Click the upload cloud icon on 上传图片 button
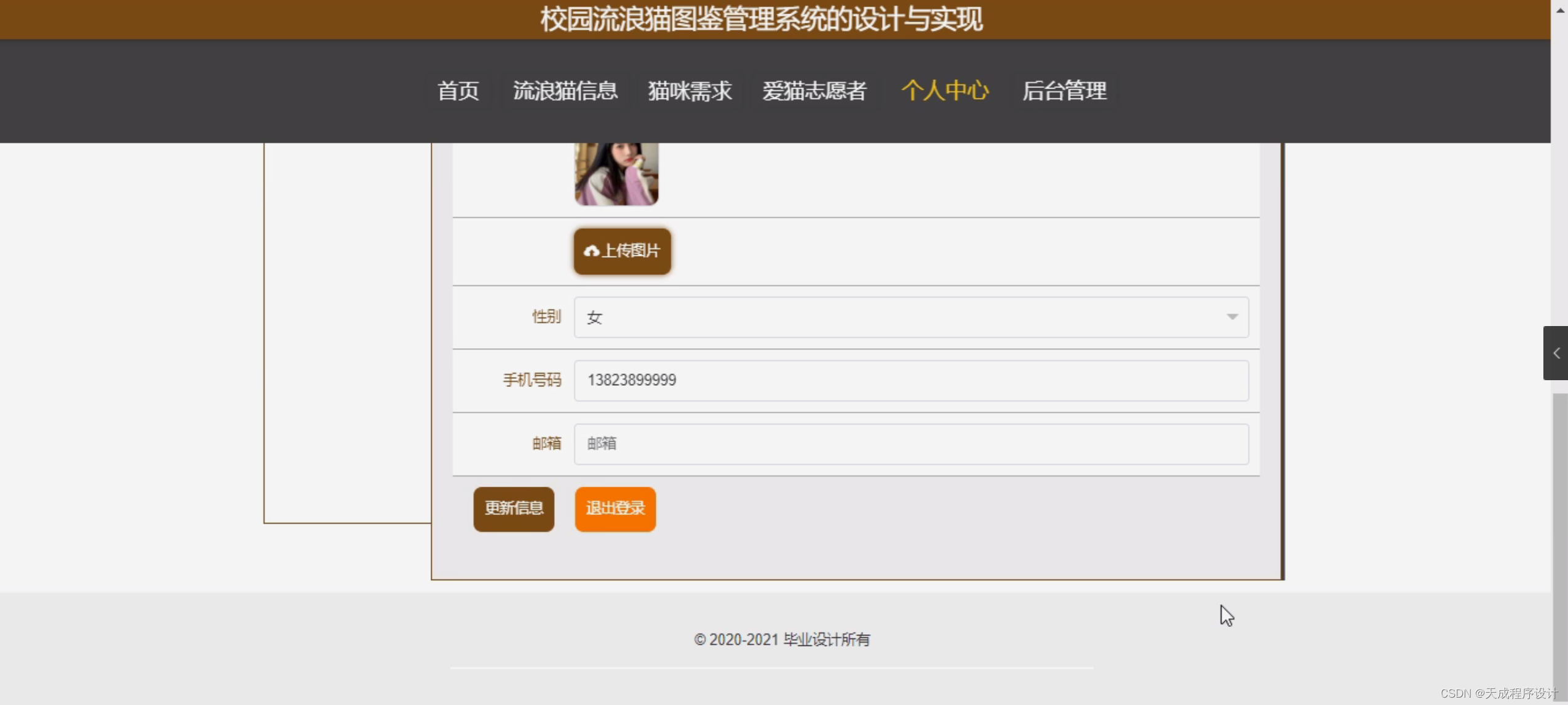Viewport: 1568px width, 705px height. [x=592, y=250]
